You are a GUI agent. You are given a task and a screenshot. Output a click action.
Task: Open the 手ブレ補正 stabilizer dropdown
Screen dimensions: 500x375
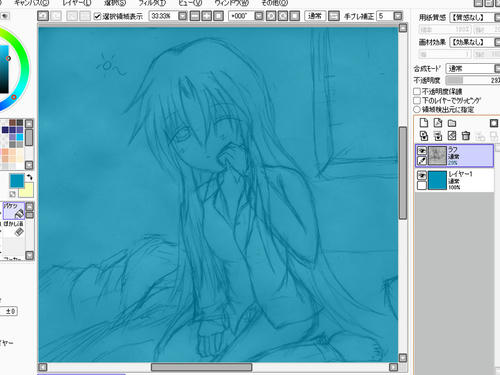[x=398, y=16]
